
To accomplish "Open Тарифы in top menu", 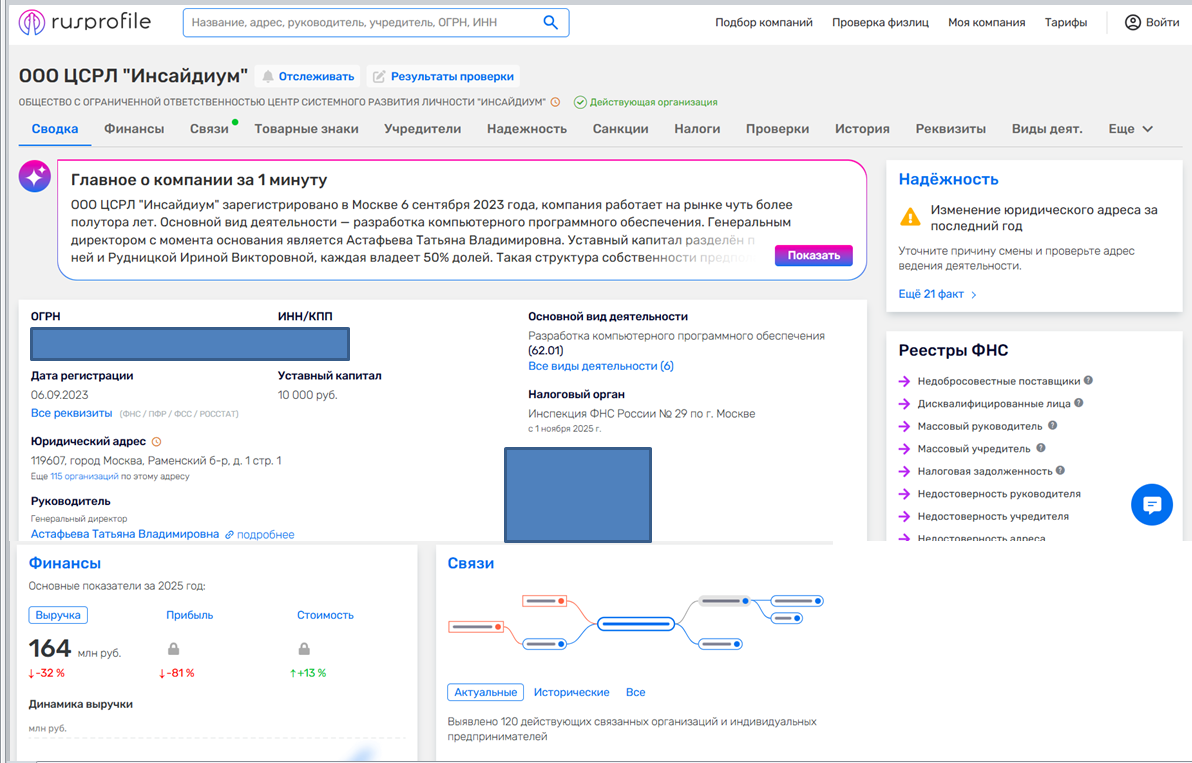I will click(x=1066, y=22).
